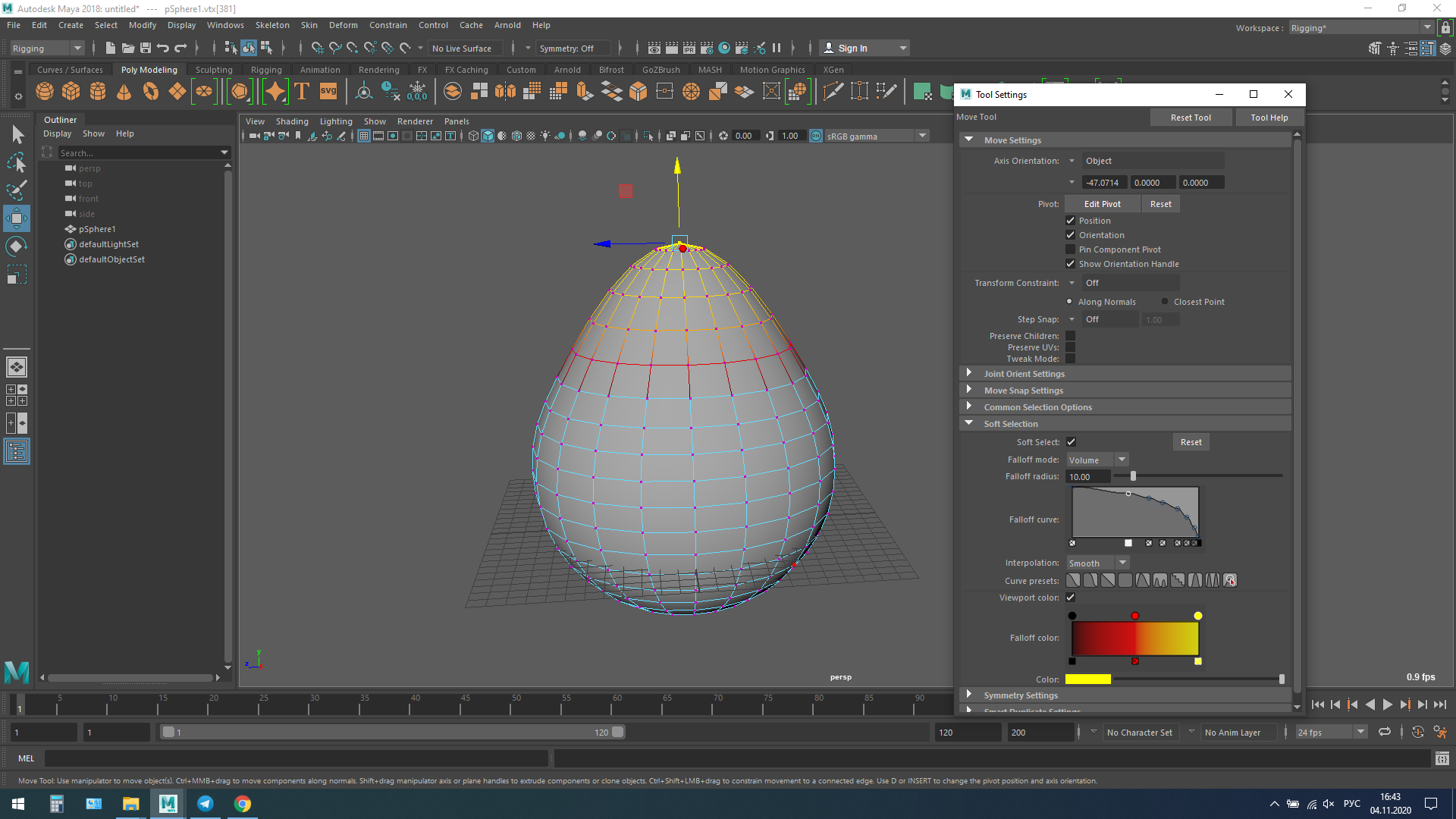Expand the Move Snap Settings section

968,391
